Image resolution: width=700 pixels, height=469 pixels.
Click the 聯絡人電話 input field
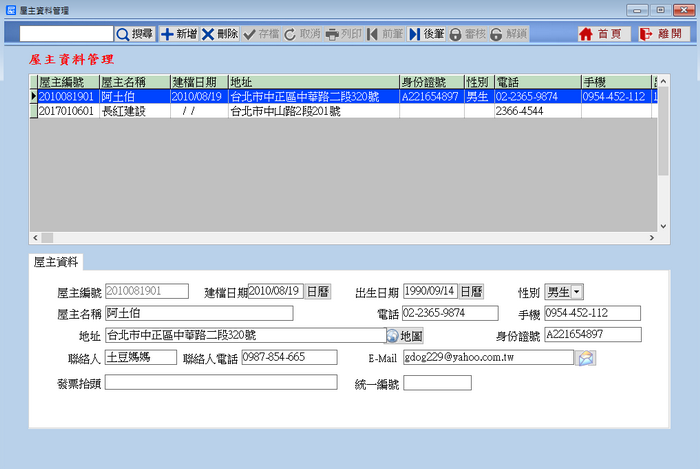pos(289,357)
